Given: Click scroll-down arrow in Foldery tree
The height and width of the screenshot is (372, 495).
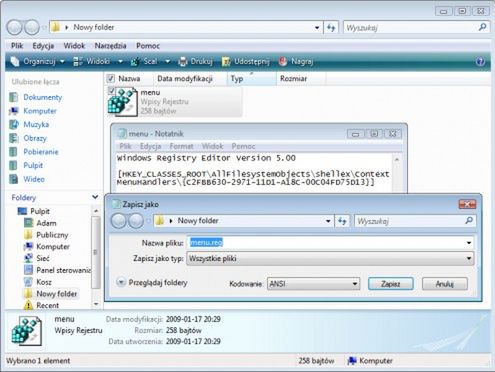Looking at the screenshot, I should coord(96,304).
